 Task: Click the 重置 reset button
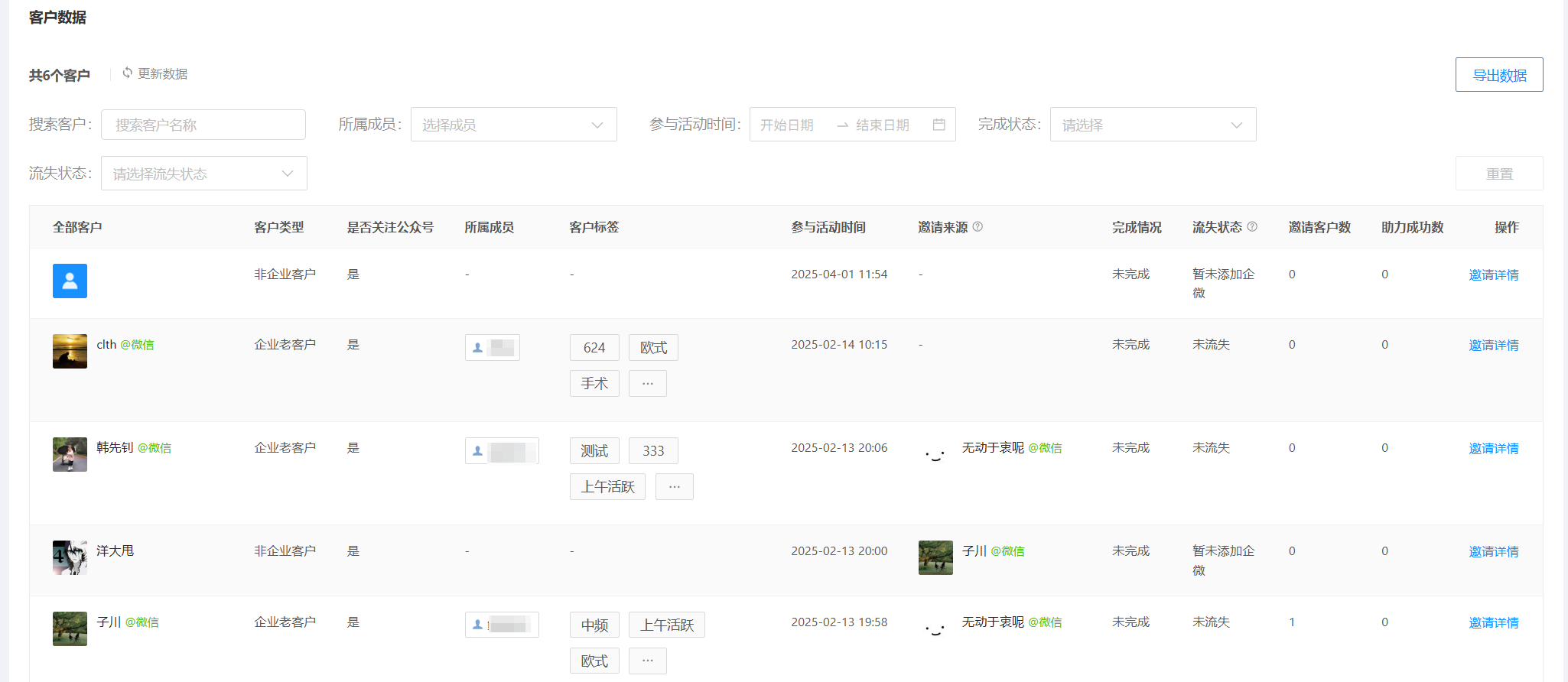tap(1499, 174)
